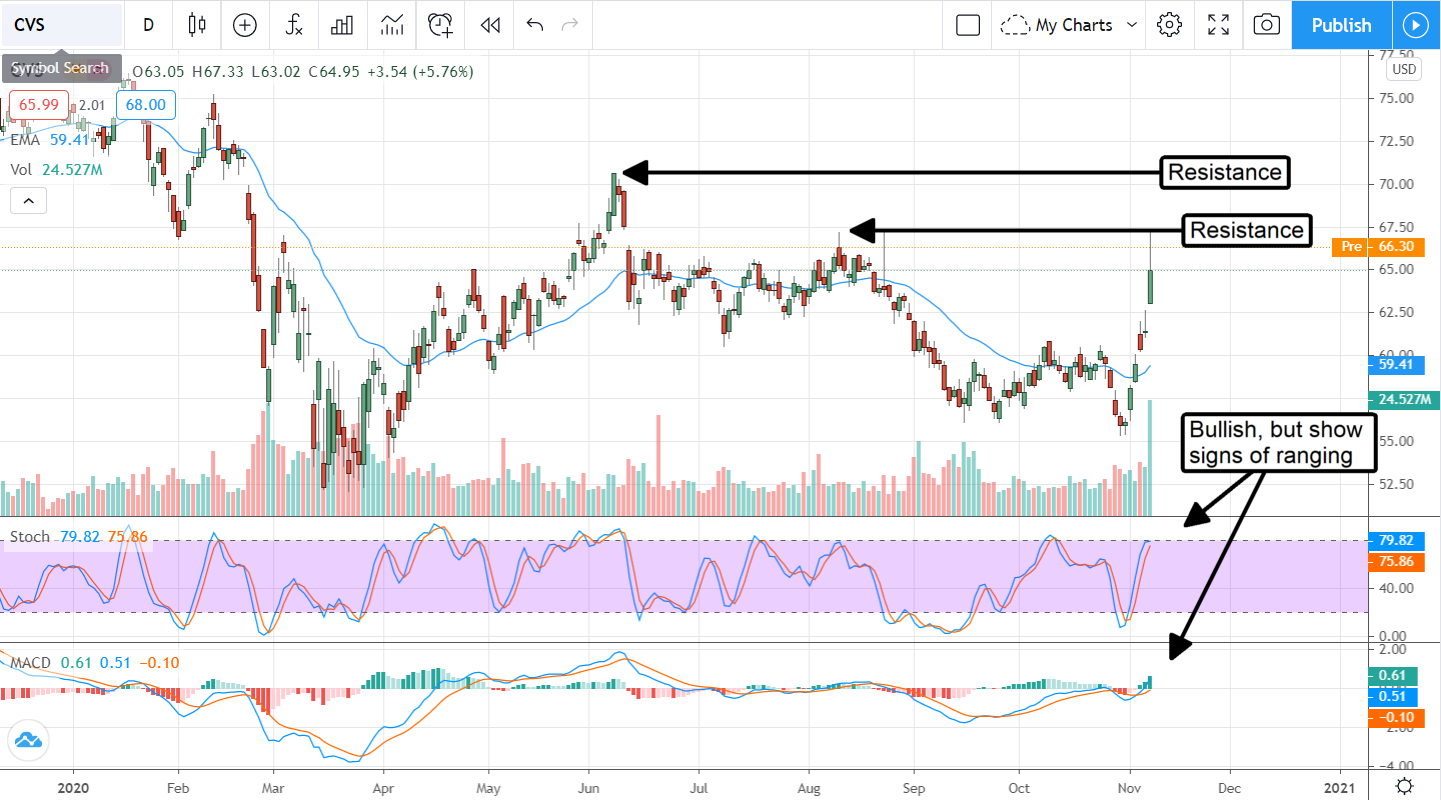The width and height of the screenshot is (1441, 800).
Task: Click the compare or add symbol icon
Action: pos(245,25)
